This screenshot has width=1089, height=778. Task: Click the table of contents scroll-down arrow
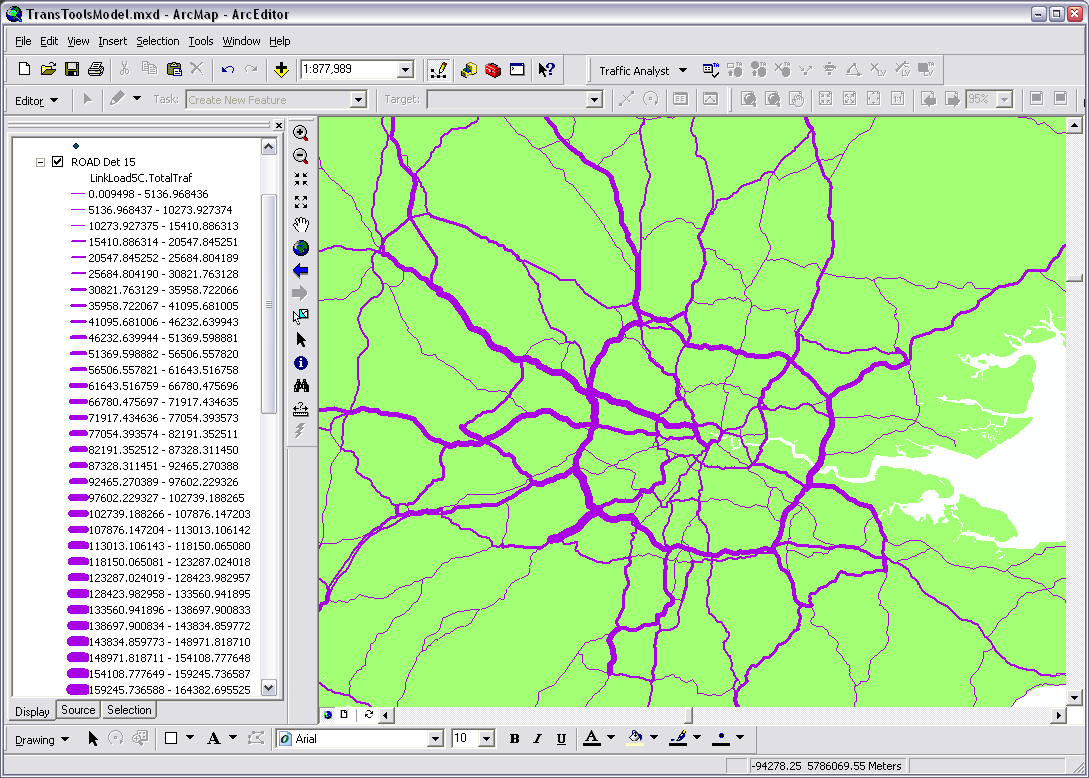tap(269, 688)
